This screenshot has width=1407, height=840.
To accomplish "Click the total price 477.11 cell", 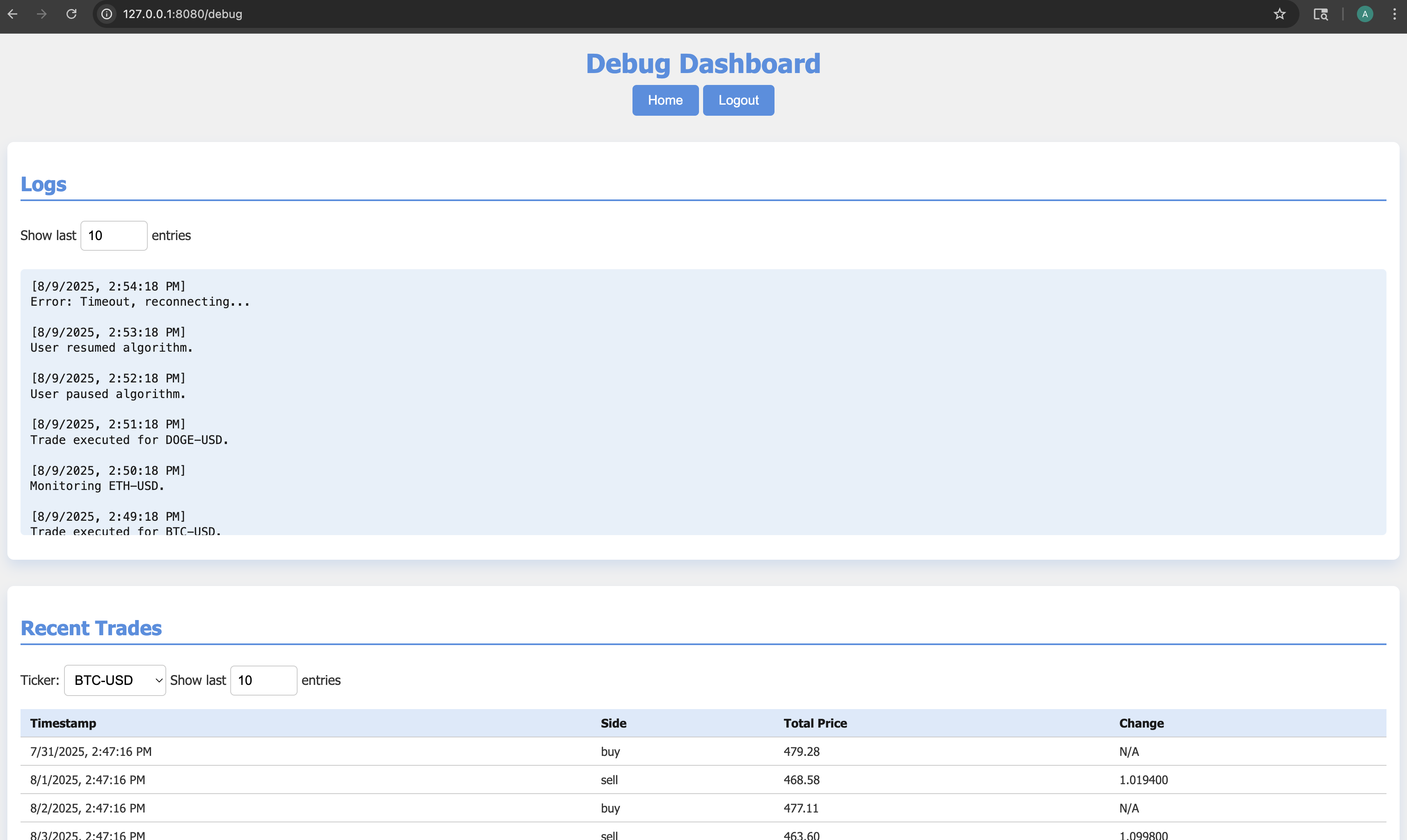I will coord(801,808).
